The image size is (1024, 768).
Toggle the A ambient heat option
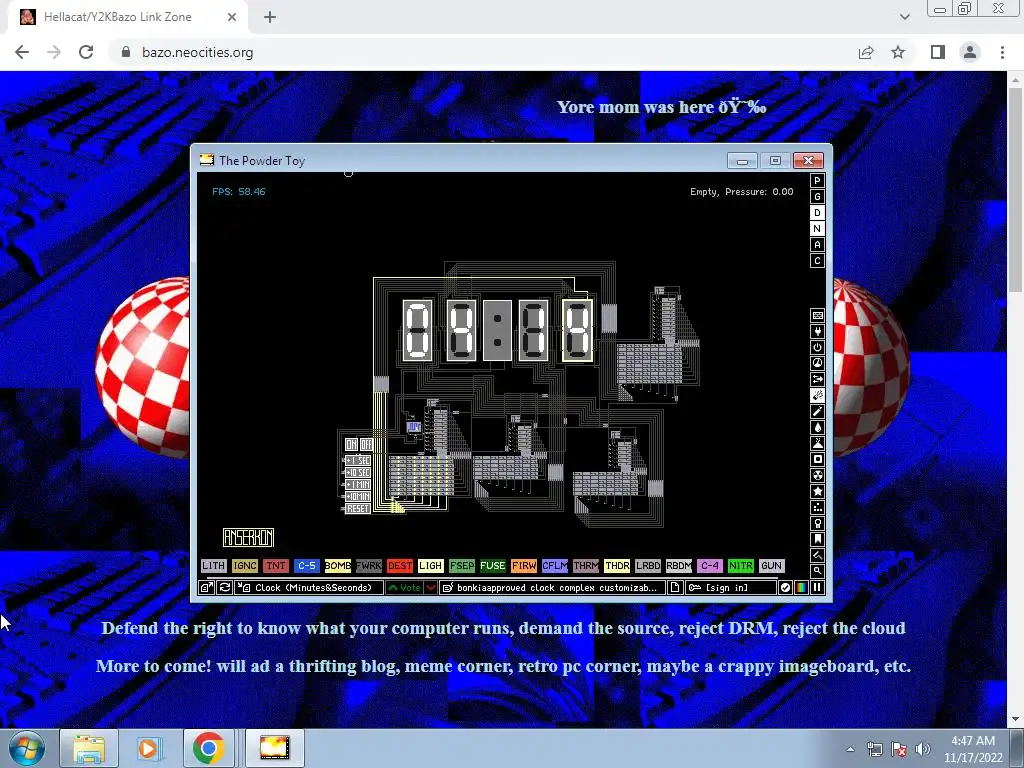(817, 245)
